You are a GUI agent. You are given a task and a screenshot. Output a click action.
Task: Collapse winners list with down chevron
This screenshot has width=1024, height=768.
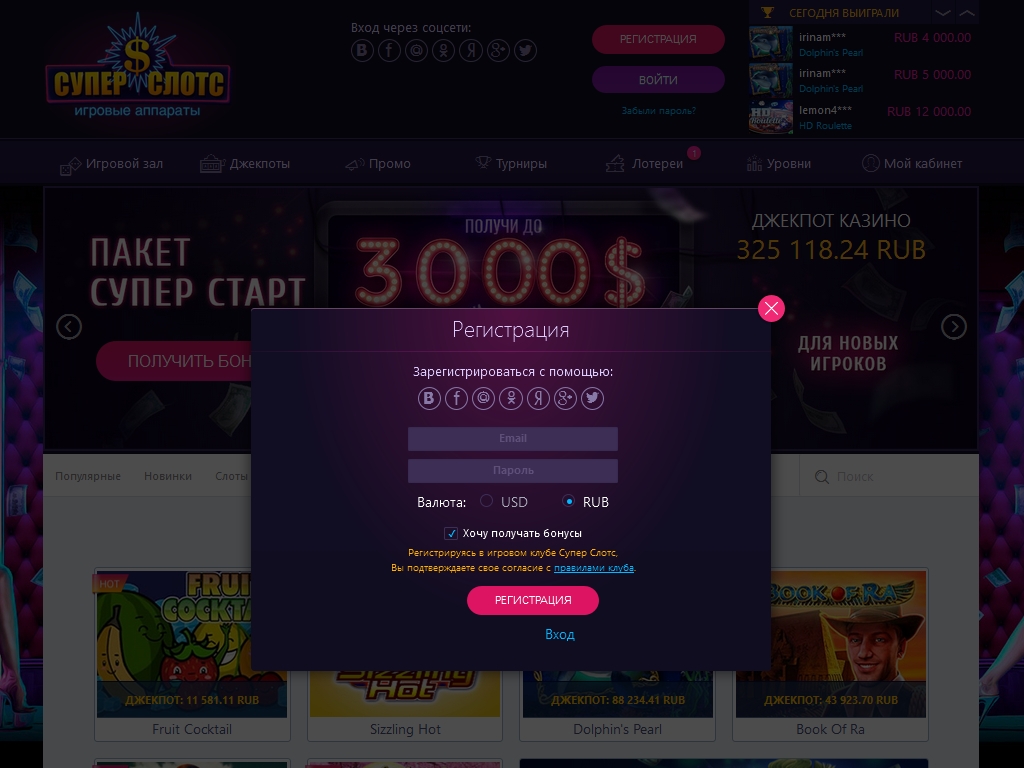click(x=942, y=12)
